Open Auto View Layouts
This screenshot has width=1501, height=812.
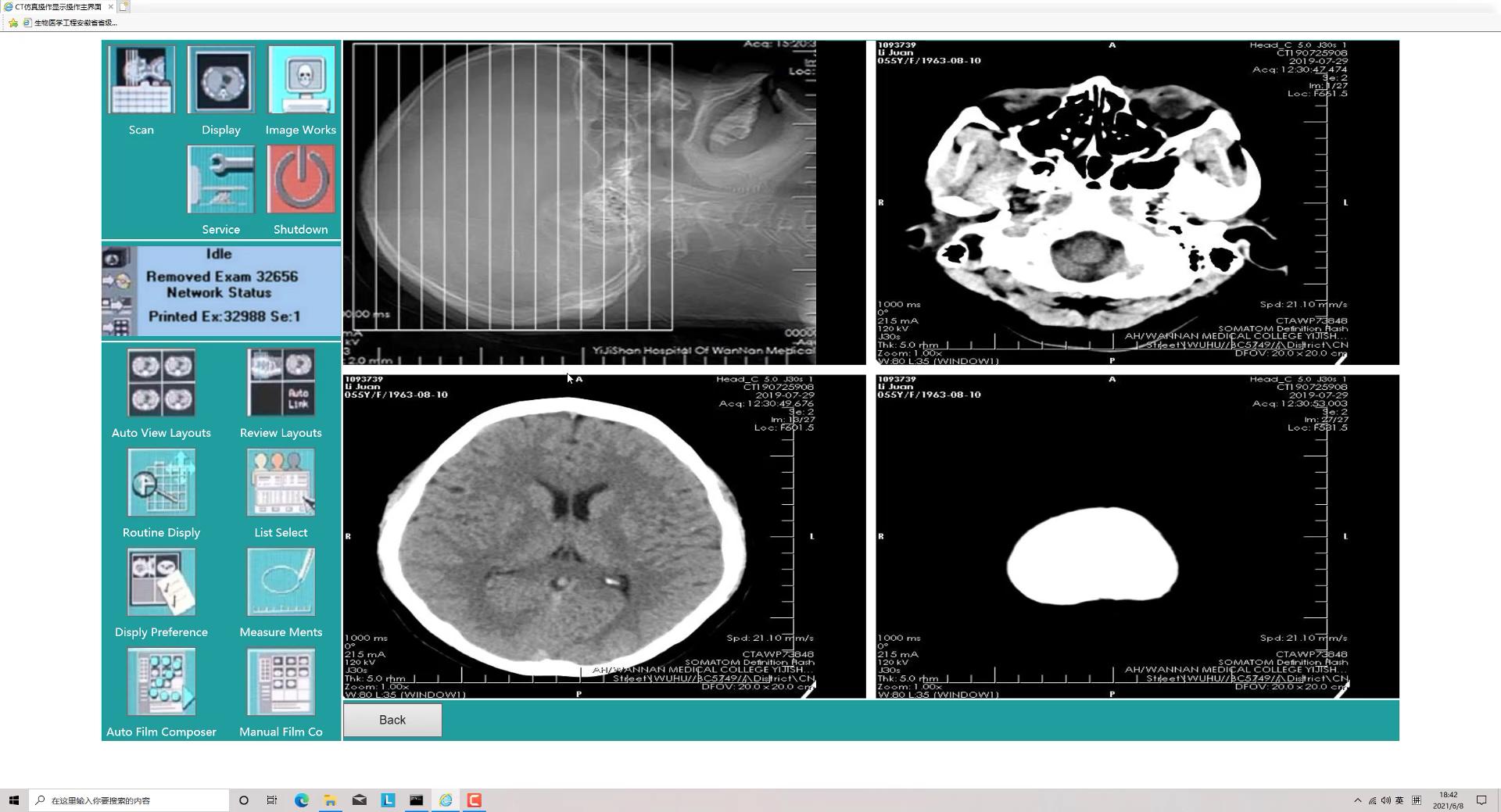click(x=162, y=382)
